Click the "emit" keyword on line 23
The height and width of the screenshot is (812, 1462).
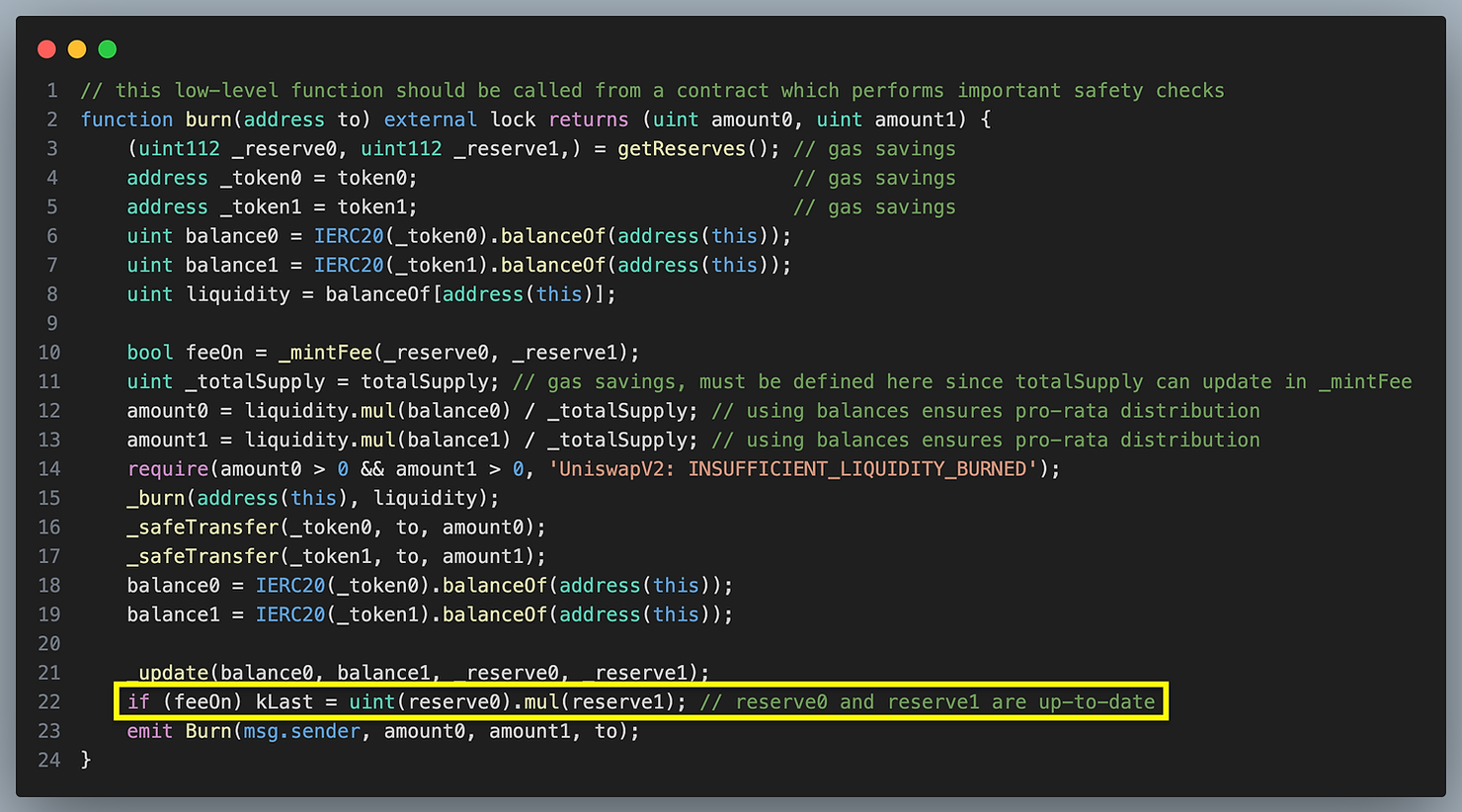149,732
